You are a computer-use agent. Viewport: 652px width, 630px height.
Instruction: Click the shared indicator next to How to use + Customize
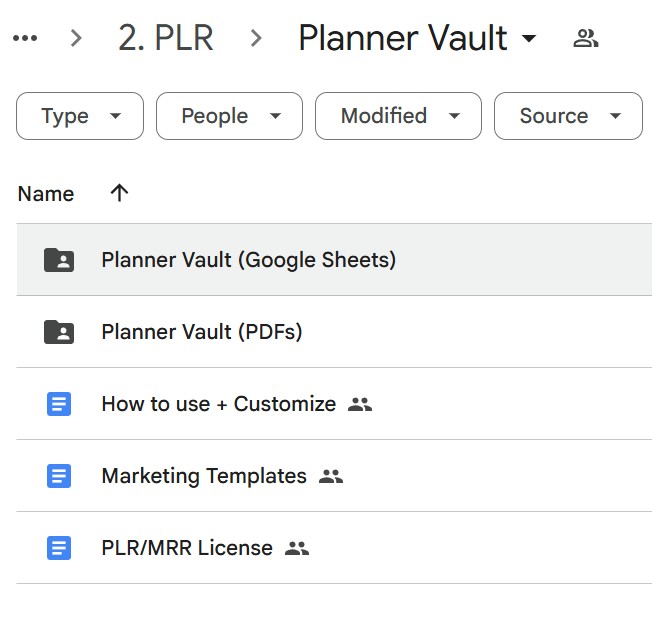tap(360, 404)
